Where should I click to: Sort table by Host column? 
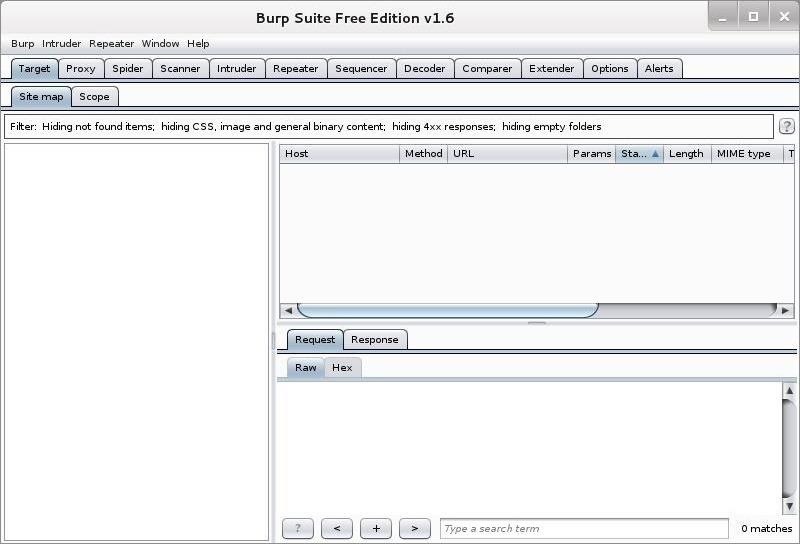(x=339, y=154)
